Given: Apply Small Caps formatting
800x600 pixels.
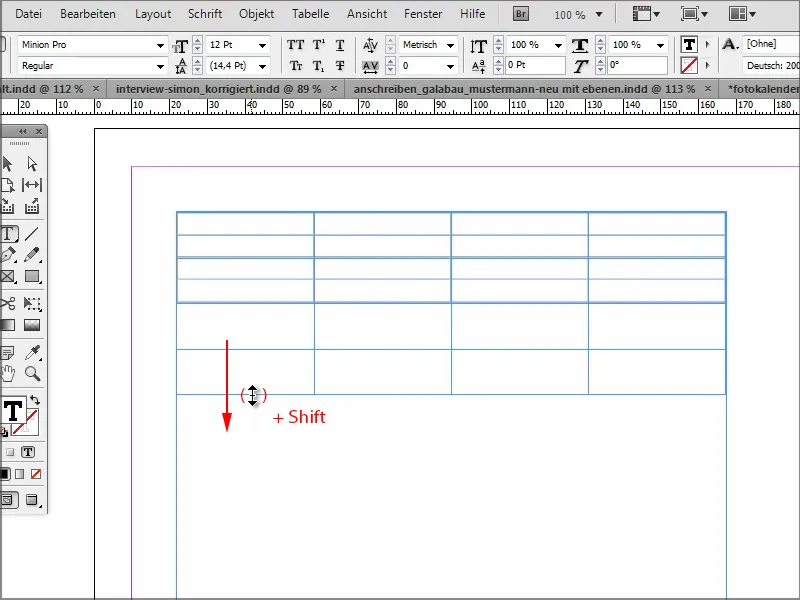Looking at the screenshot, I should (x=295, y=66).
